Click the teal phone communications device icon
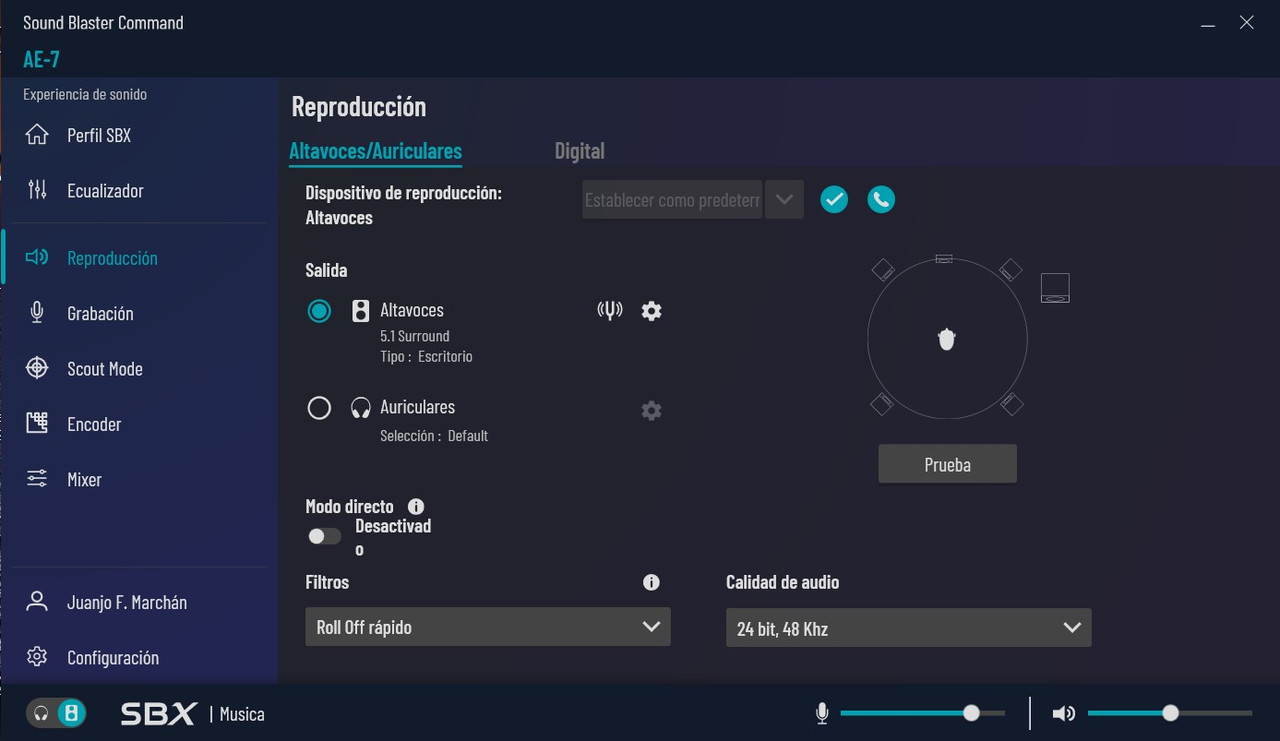The width and height of the screenshot is (1280, 741). tap(881, 199)
